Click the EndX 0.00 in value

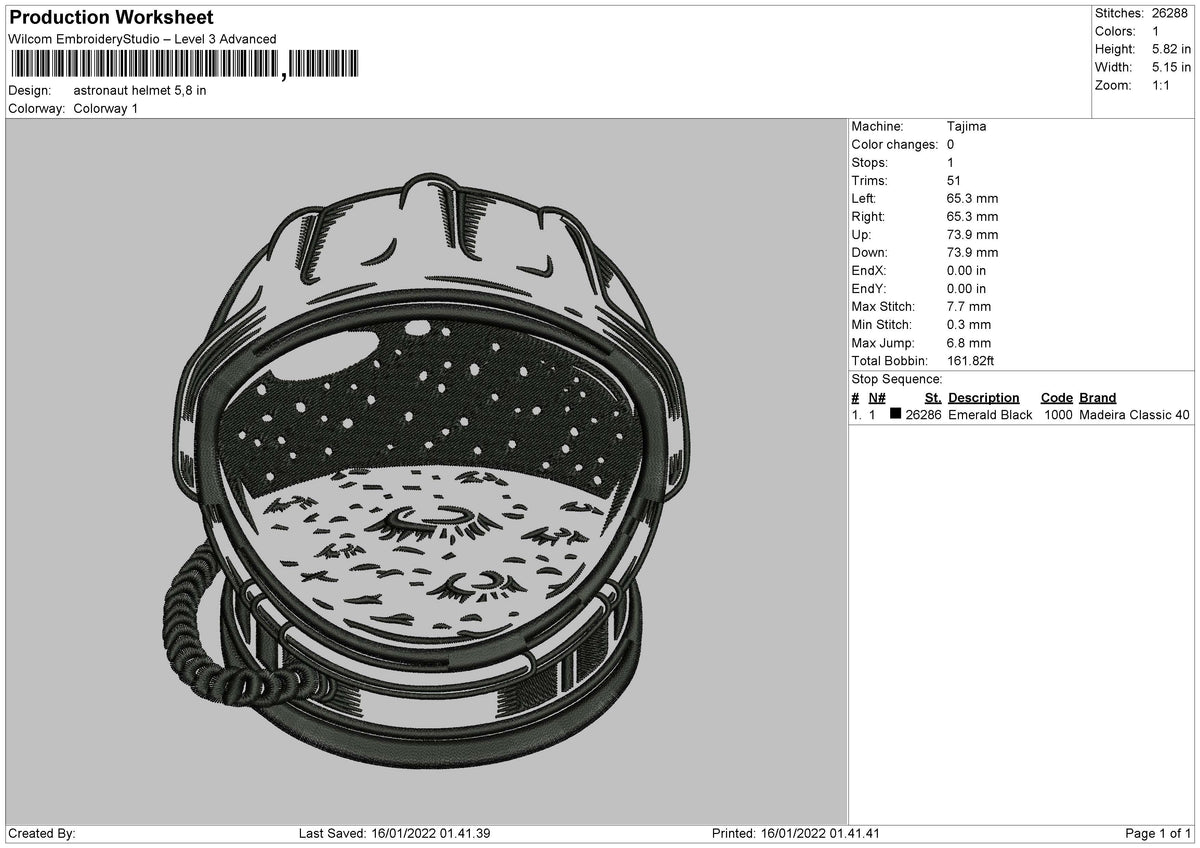pos(966,271)
